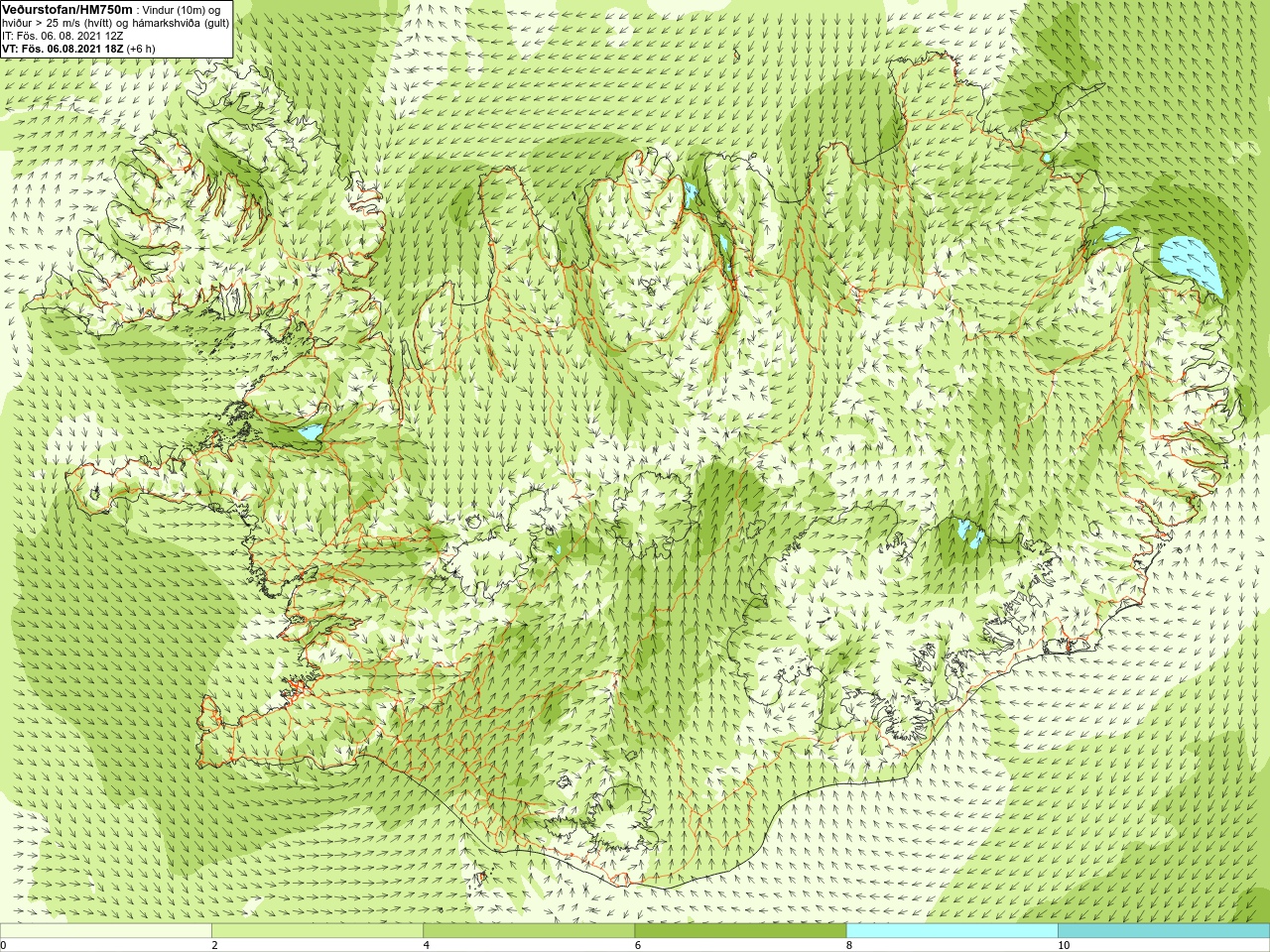The width and height of the screenshot is (1270, 952).
Task: Select the pale yellow 0–2 scale segment
Action: tap(105, 931)
